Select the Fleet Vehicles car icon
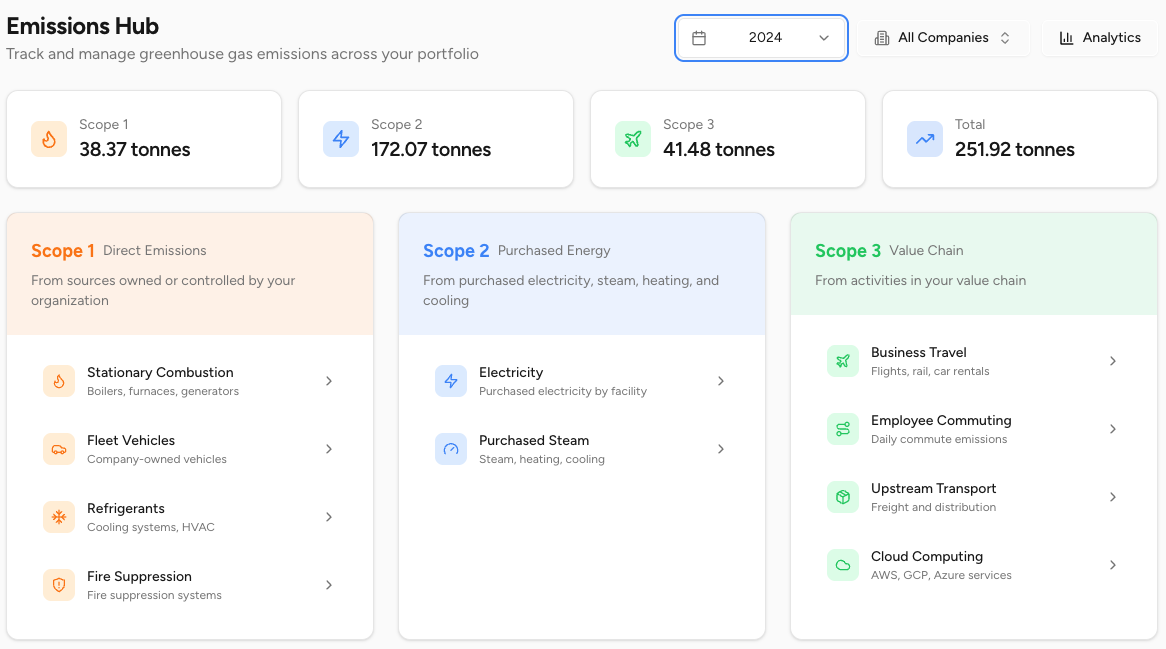 [x=59, y=449]
